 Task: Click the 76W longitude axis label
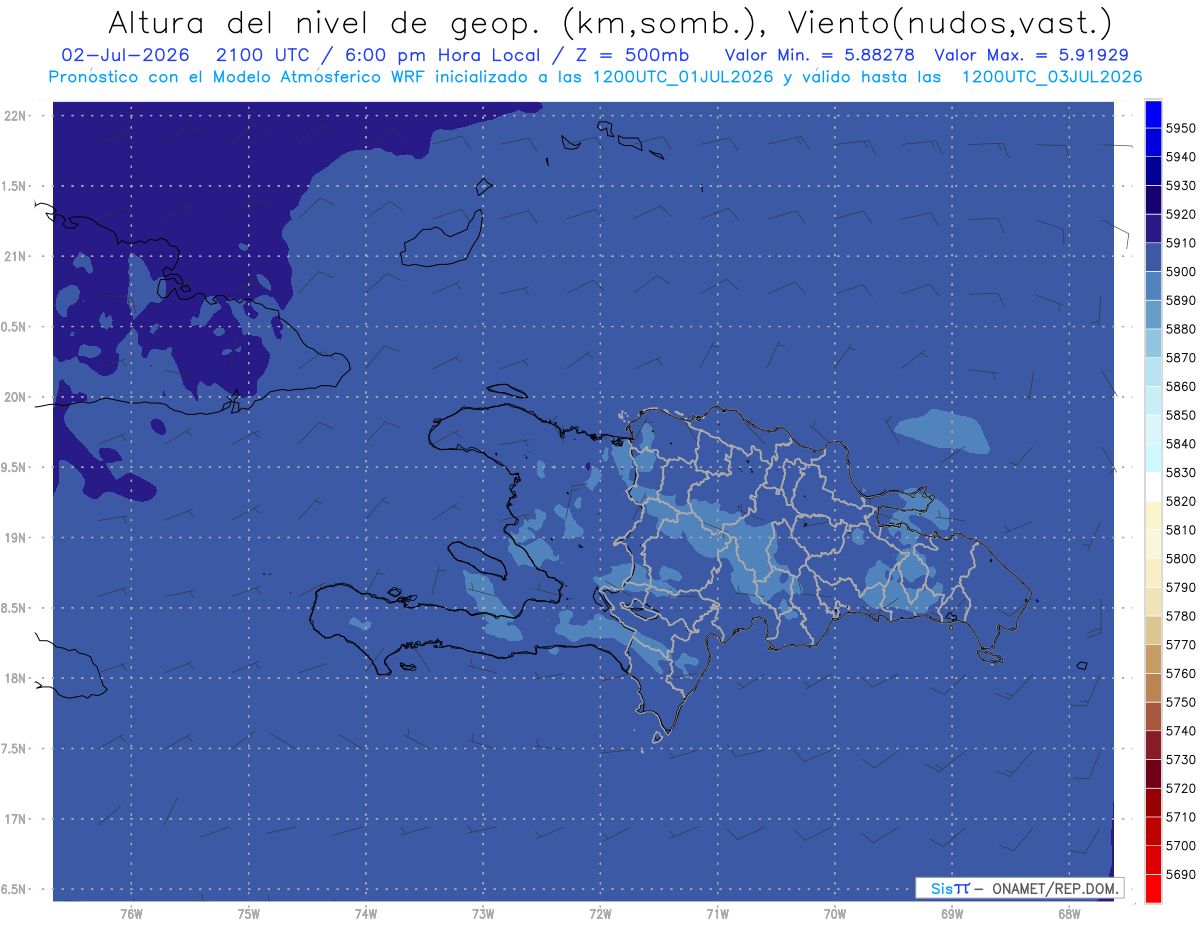point(131,914)
